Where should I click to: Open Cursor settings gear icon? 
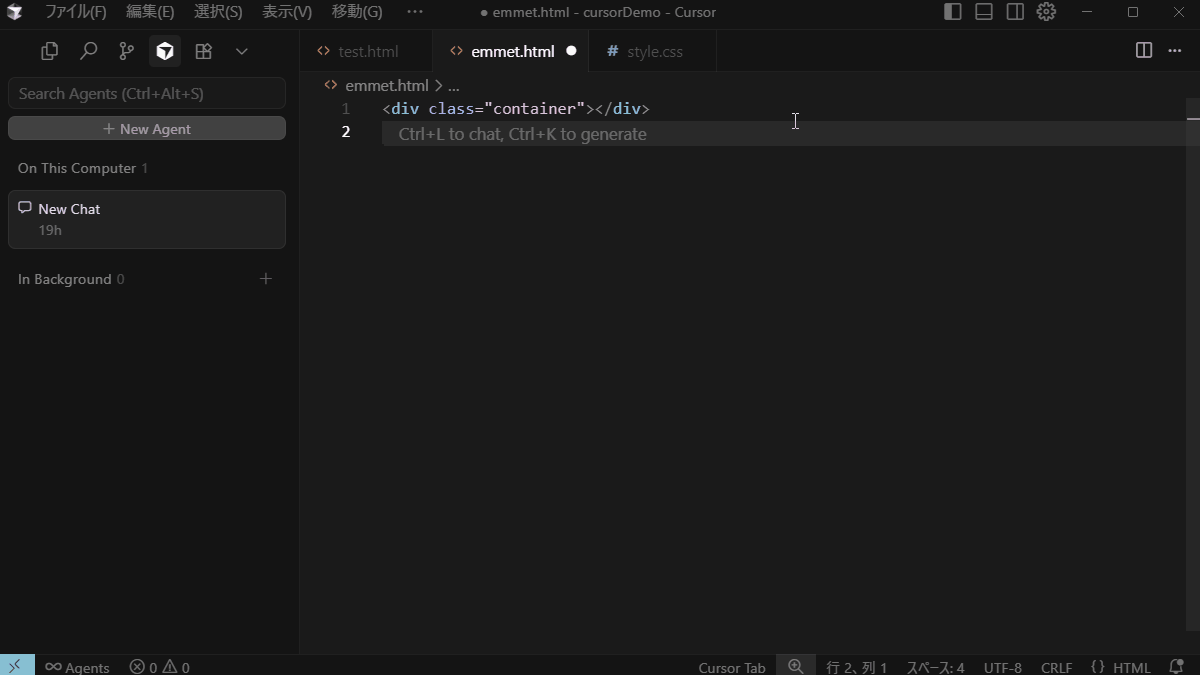click(1046, 12)
